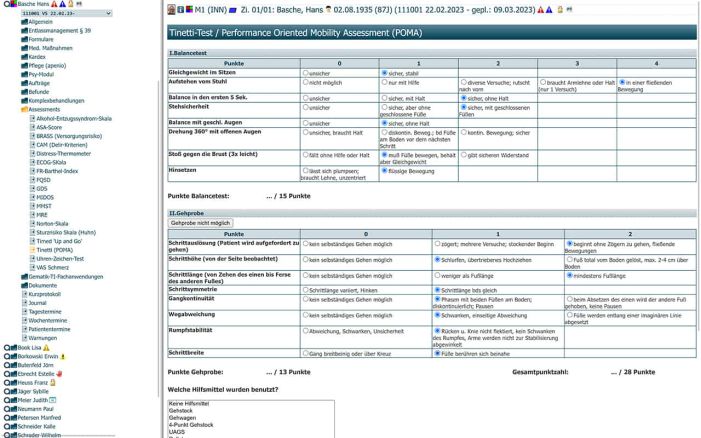This screenshot has width=701, height=438.
Task: Open Timed 'Up and Go' assessment
Action: 61,241
